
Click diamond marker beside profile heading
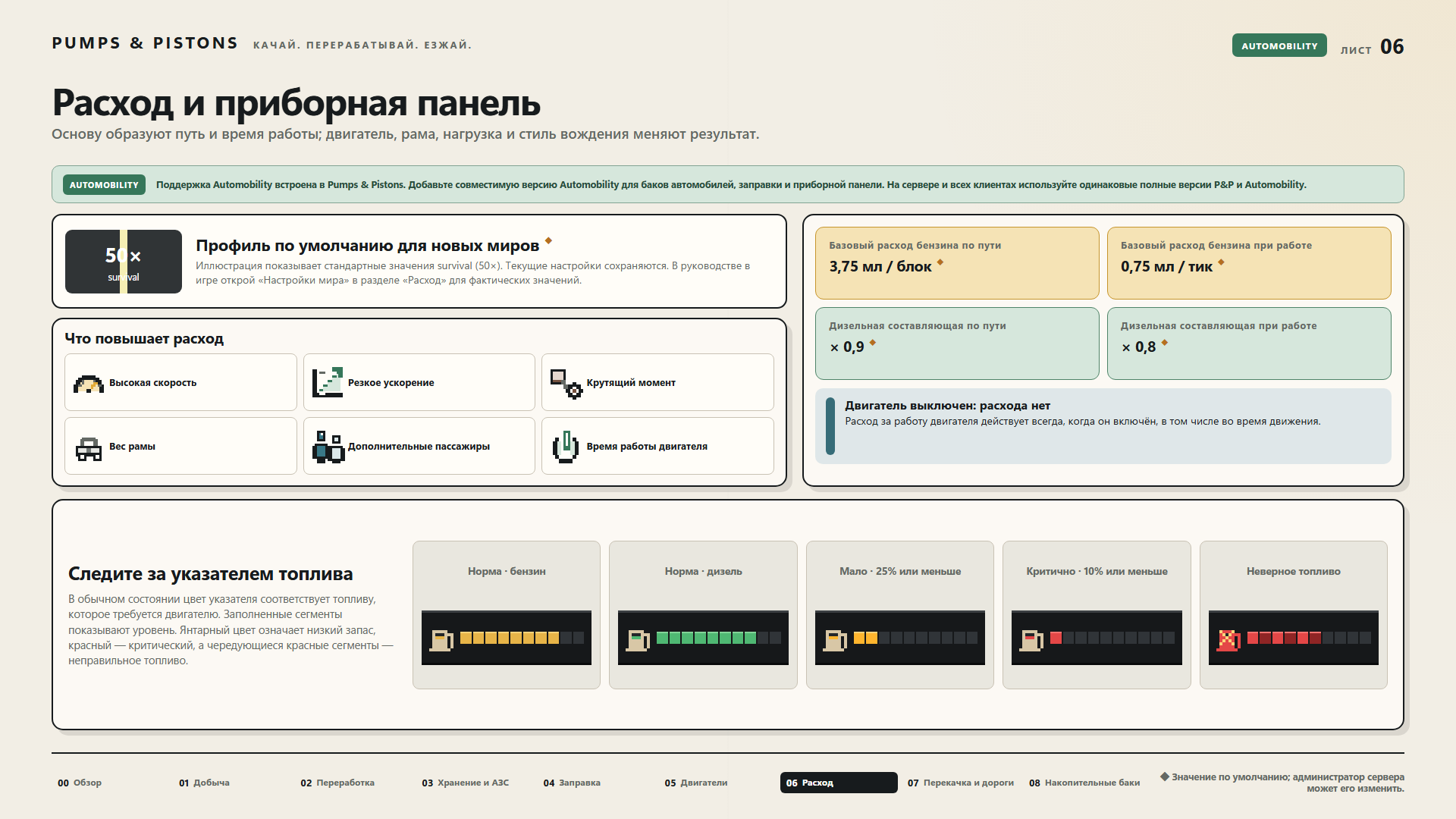coord(548,241)
